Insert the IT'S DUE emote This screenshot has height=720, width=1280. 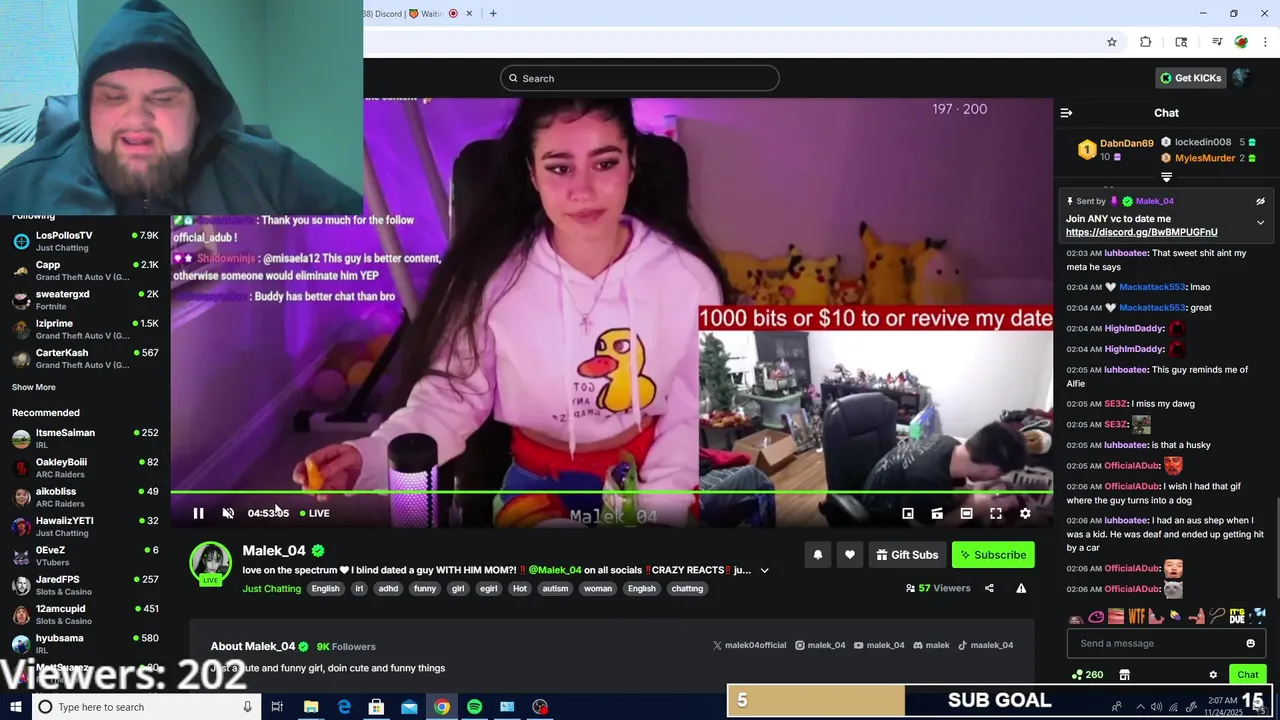coord(1238,616)
